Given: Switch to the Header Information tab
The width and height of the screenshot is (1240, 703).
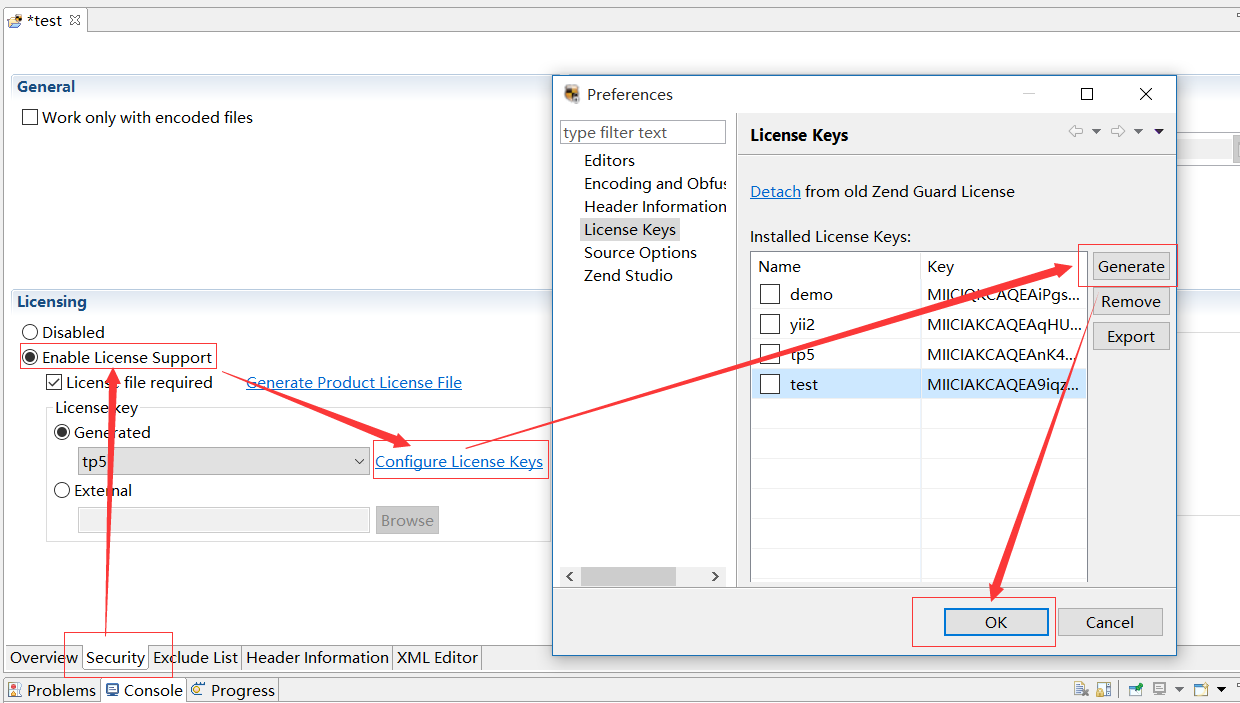Looking at the screenshot, I should pos(317,657).
